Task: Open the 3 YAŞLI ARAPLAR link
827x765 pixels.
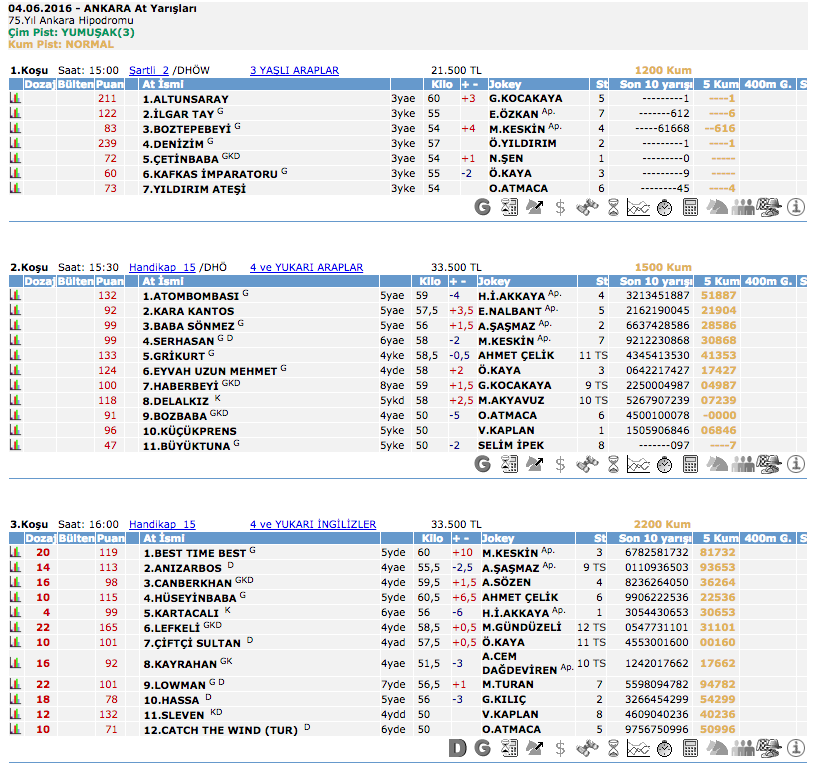Action: (294, 70)
